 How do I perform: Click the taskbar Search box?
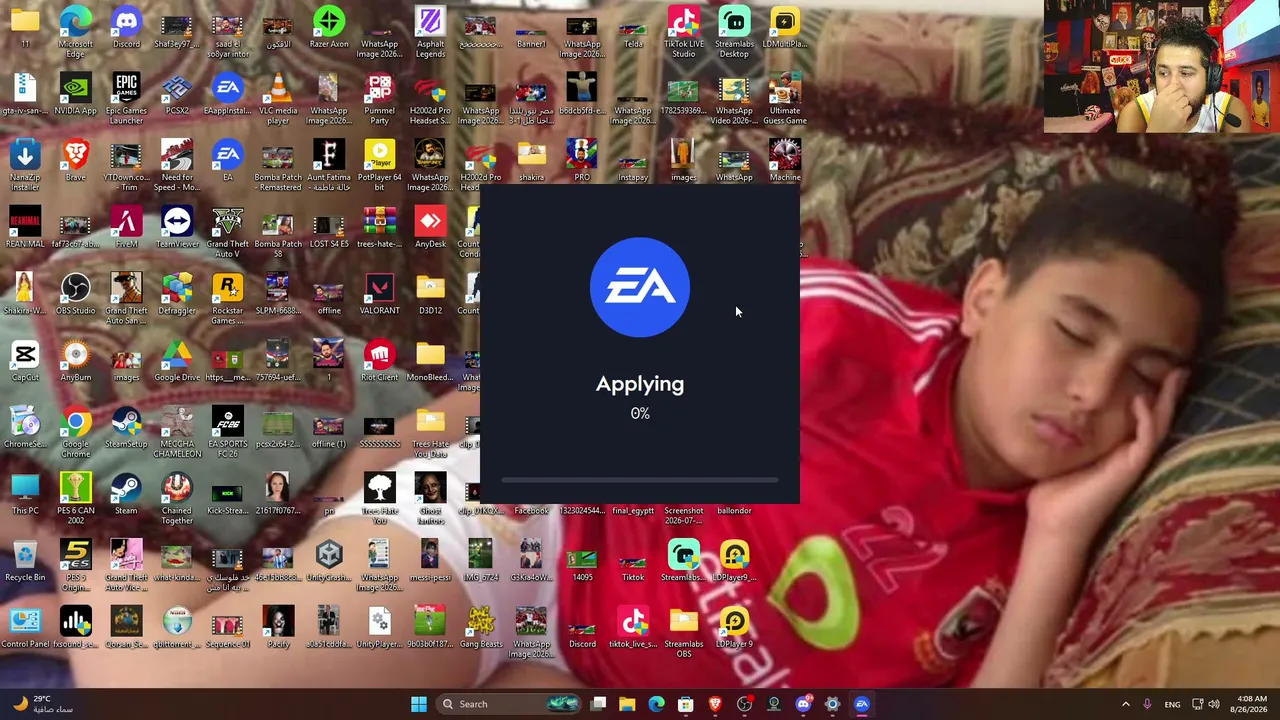coord(507,704)
